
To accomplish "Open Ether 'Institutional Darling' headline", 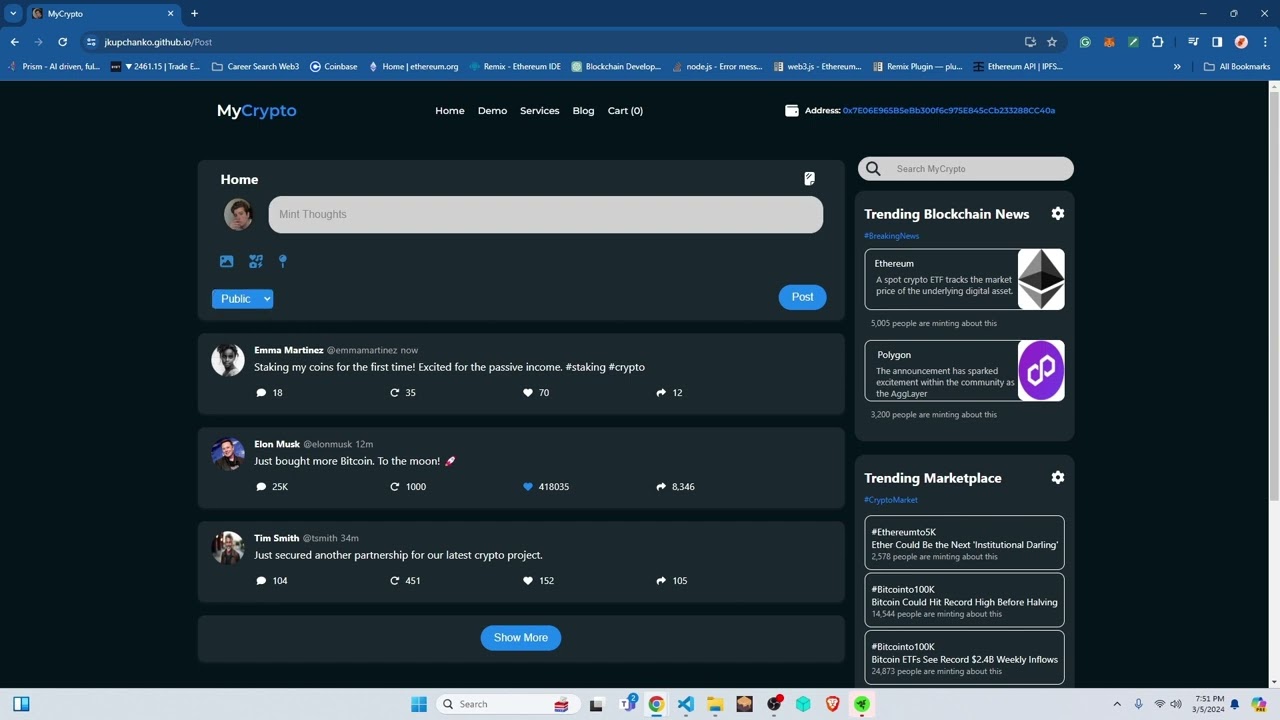I will pos(964,545).
